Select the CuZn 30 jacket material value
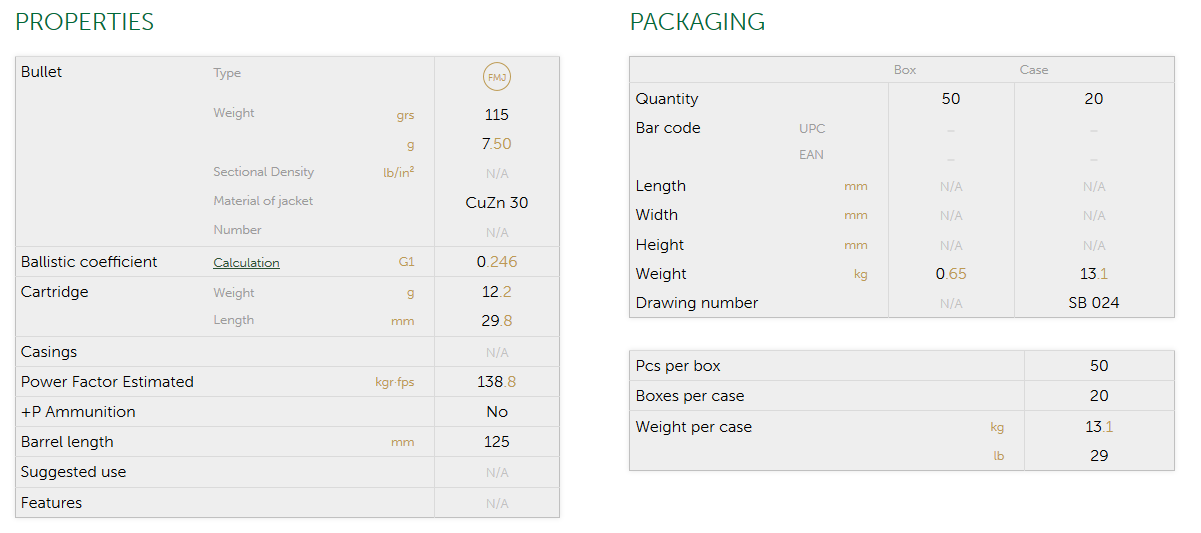Image resolution: width=1201 pixels, height=533 pixels. click(x=497, y=203)
